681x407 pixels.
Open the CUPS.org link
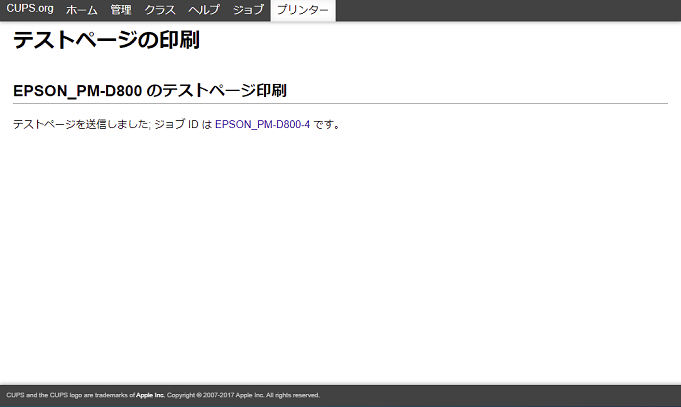click(x=30, y=9)
